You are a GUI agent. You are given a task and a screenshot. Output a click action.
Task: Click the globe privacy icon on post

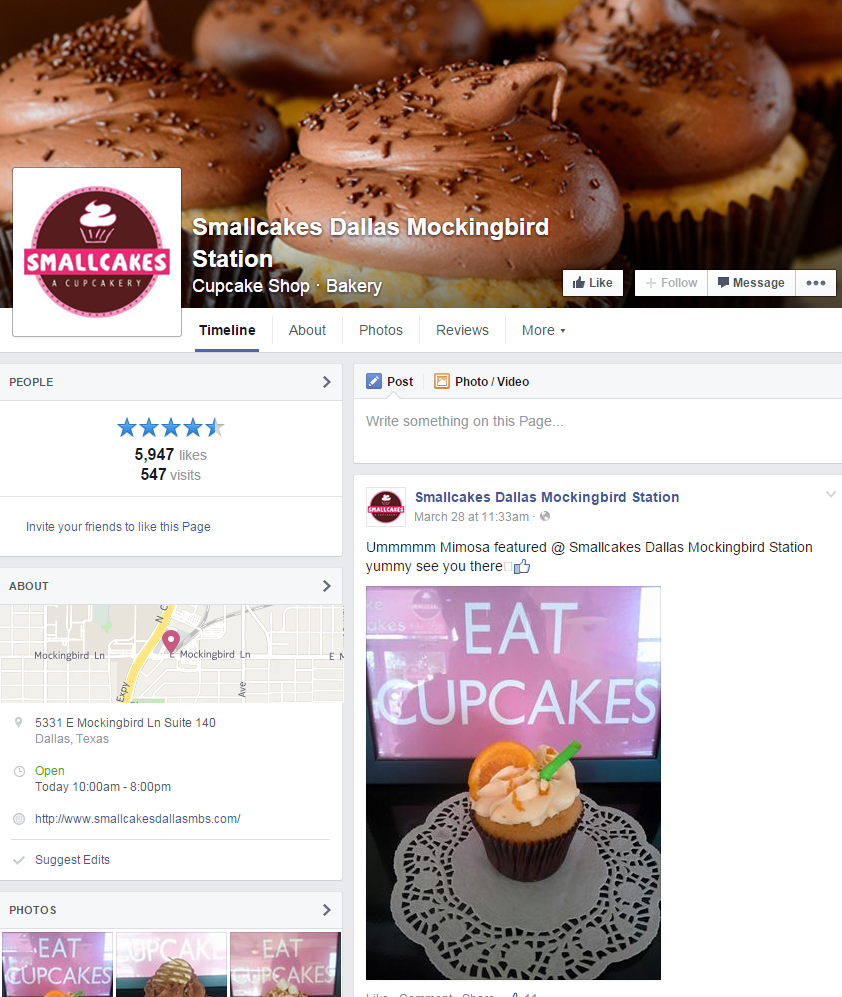(x=545, y=516)
